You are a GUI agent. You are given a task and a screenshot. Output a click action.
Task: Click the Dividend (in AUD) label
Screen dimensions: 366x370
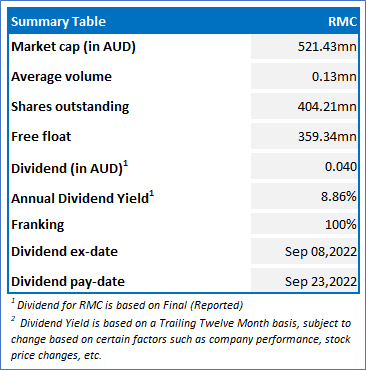point(69,167)
